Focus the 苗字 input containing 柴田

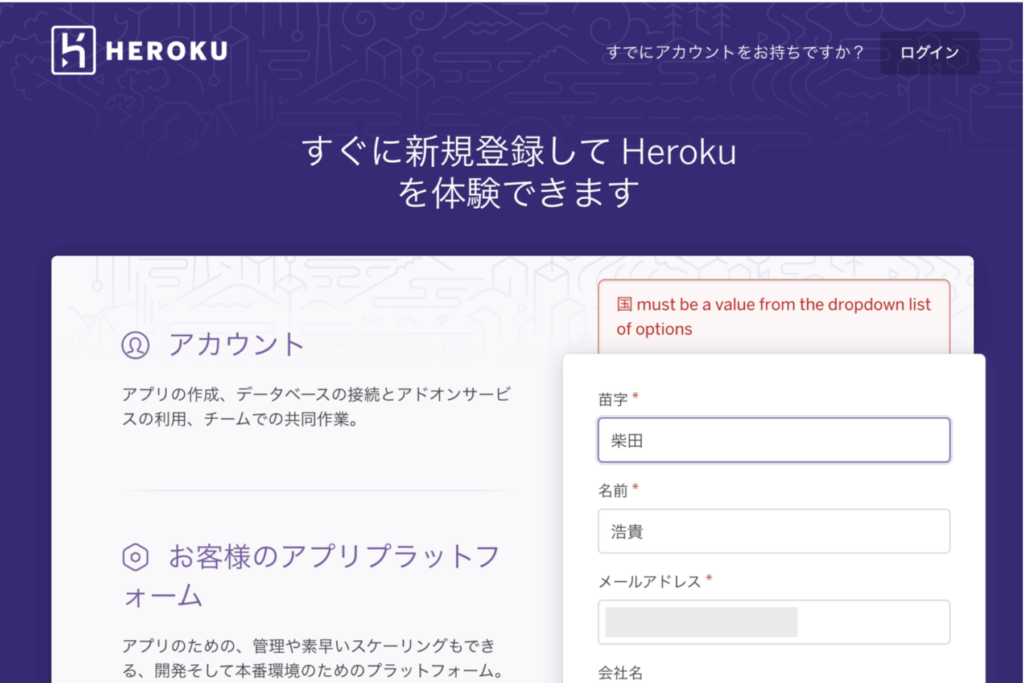[774, 440]
